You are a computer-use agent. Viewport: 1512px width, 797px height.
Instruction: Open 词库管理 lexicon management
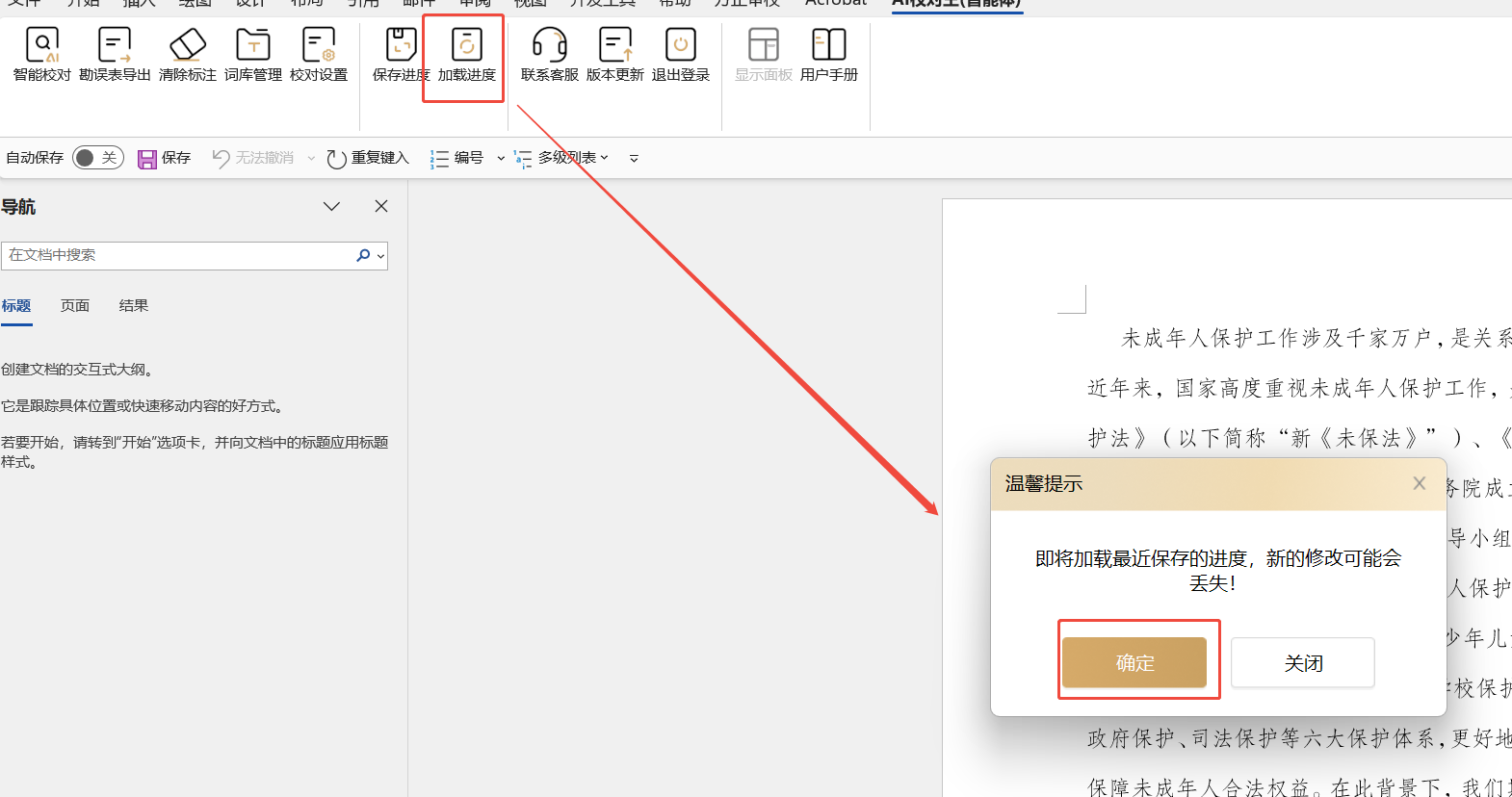point(253,45)
